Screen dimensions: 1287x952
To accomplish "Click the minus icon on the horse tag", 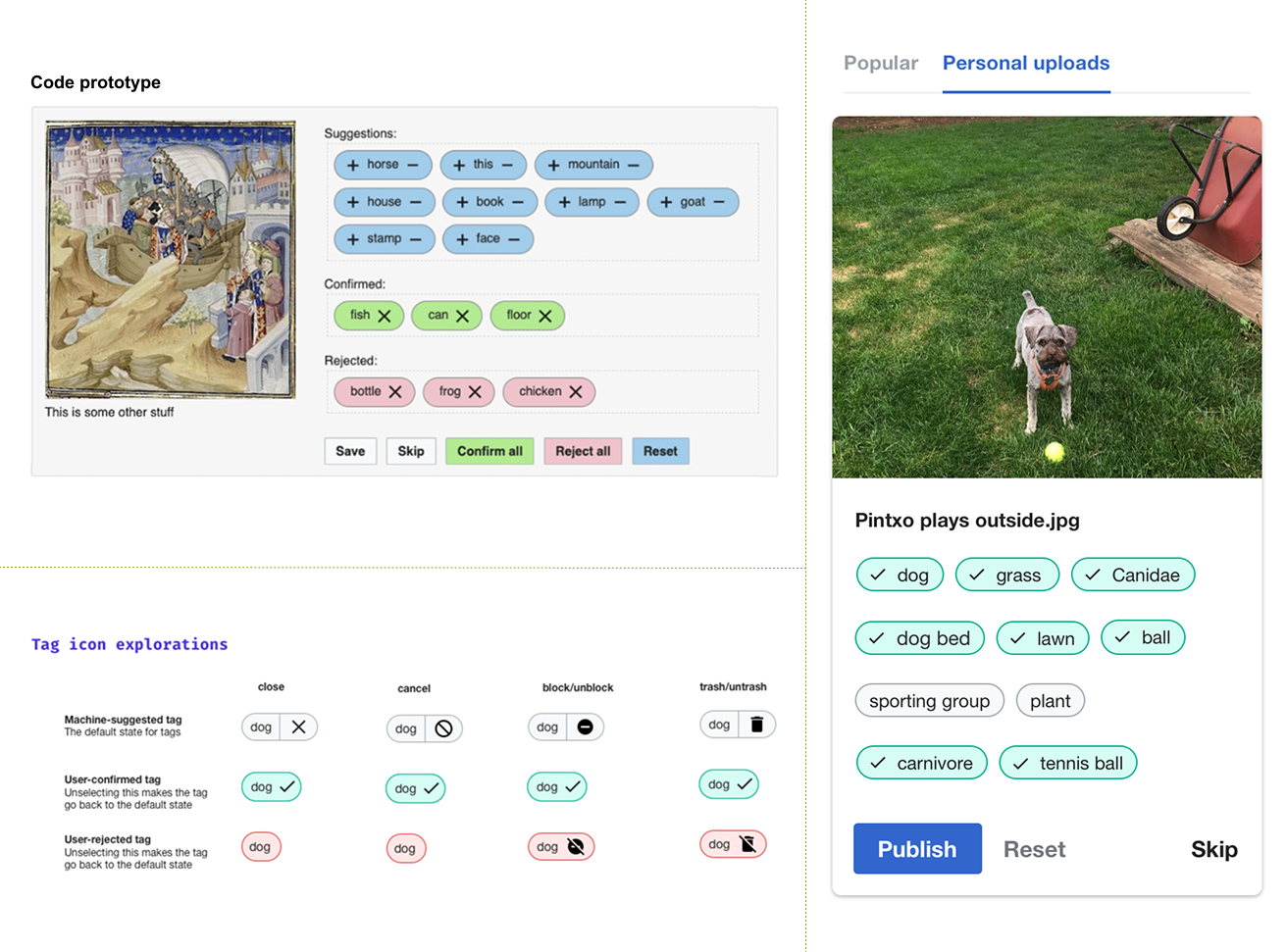I will [413, 165].
